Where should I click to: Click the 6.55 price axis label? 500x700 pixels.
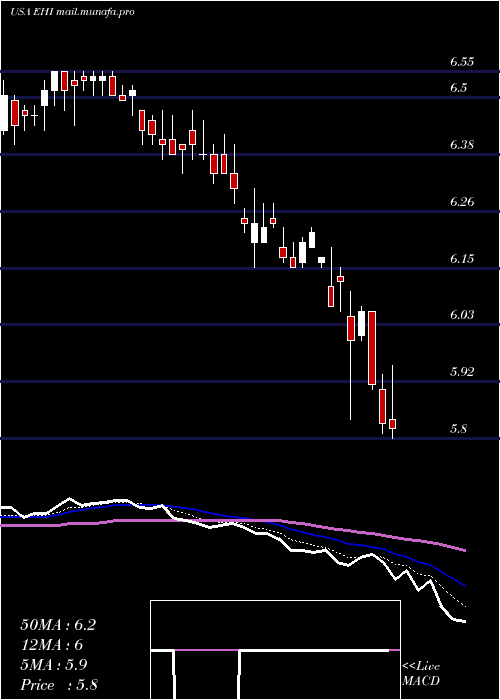pyautogui.click(x=461, y=62)
